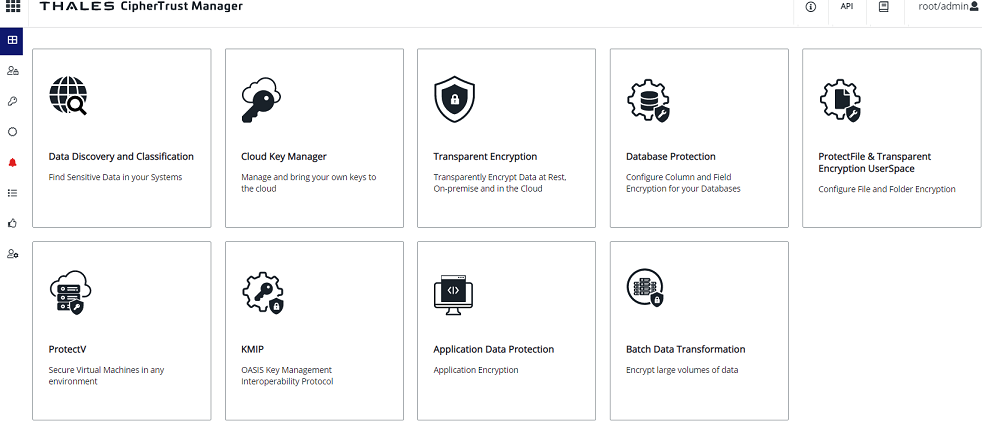Open the list records sidebar icon

coord(12,192)
